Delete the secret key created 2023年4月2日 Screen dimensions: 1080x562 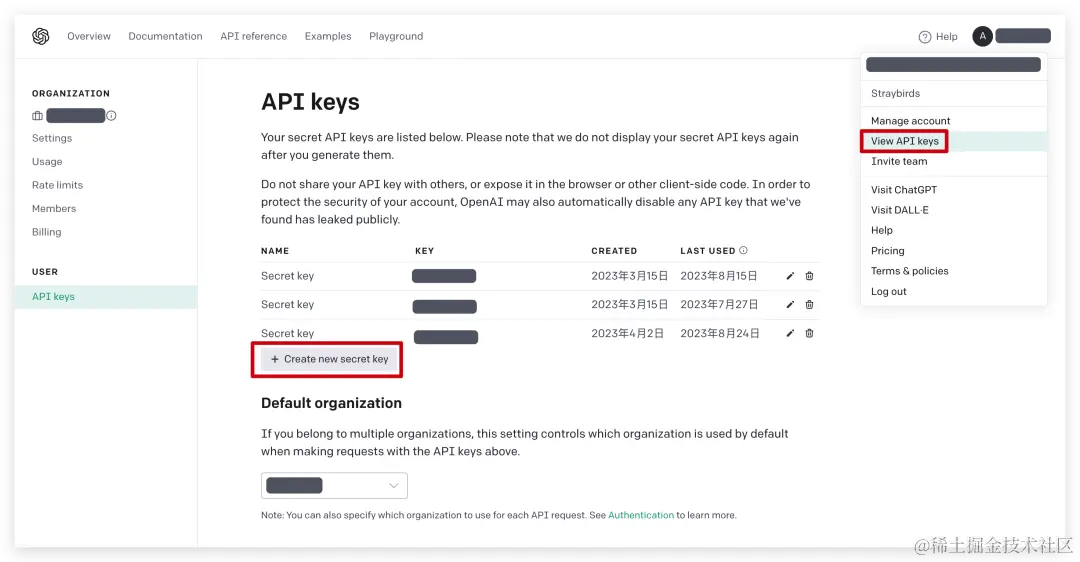click(809, 333)
